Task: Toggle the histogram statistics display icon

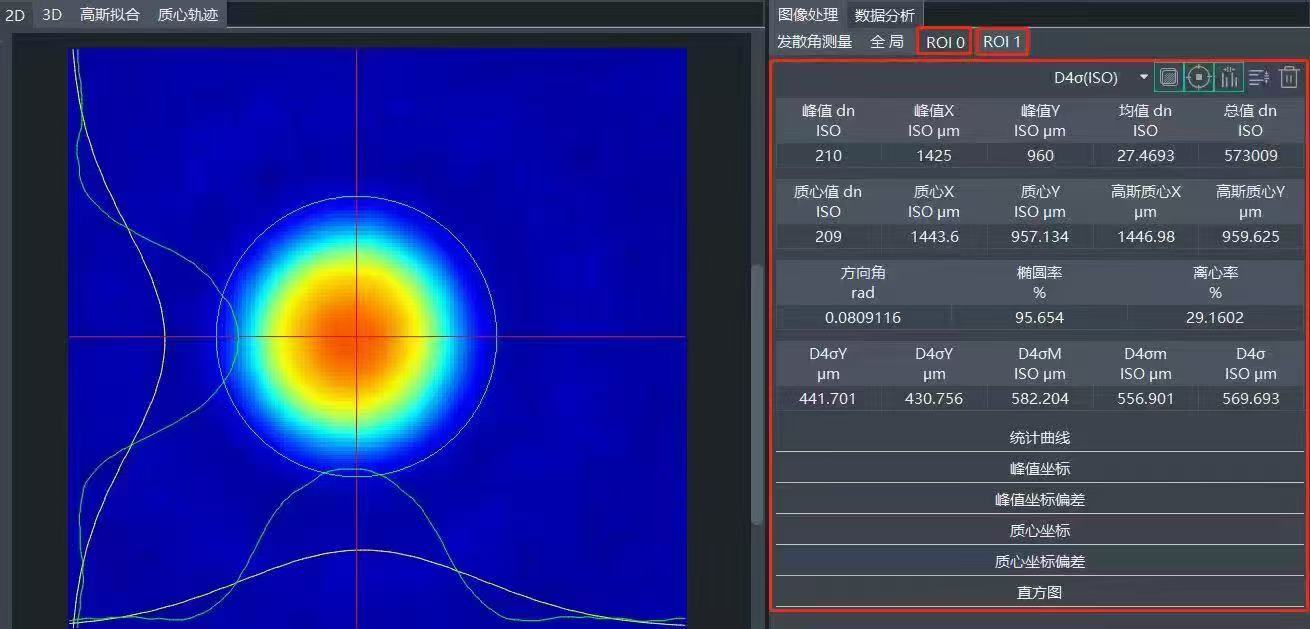Action: [1229, 76]
